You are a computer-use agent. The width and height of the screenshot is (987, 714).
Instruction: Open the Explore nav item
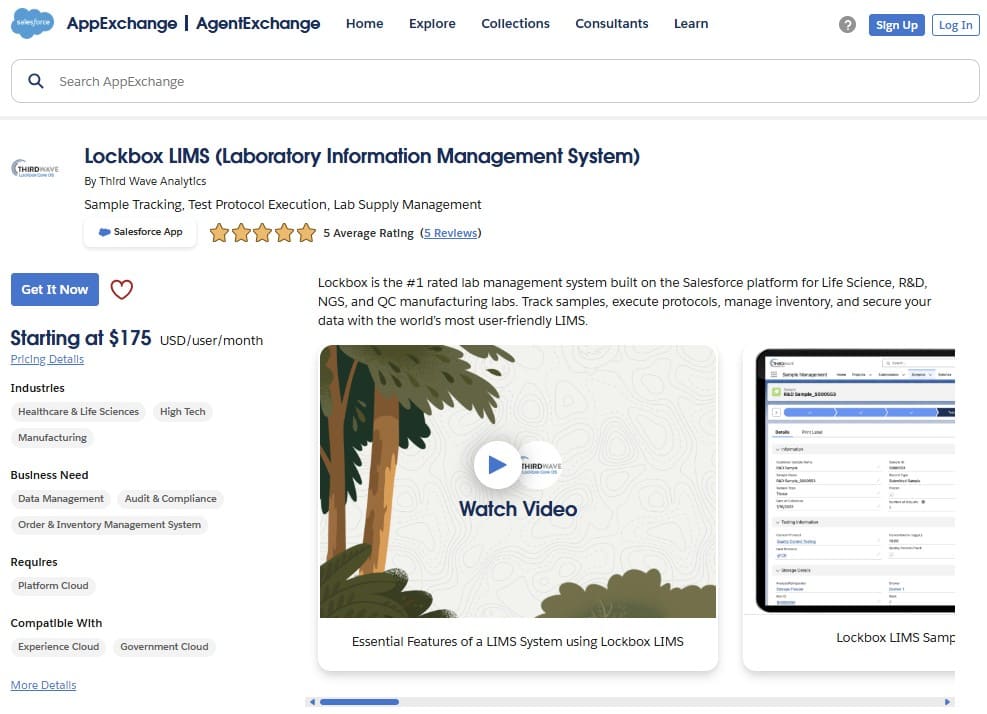point(432,23)
